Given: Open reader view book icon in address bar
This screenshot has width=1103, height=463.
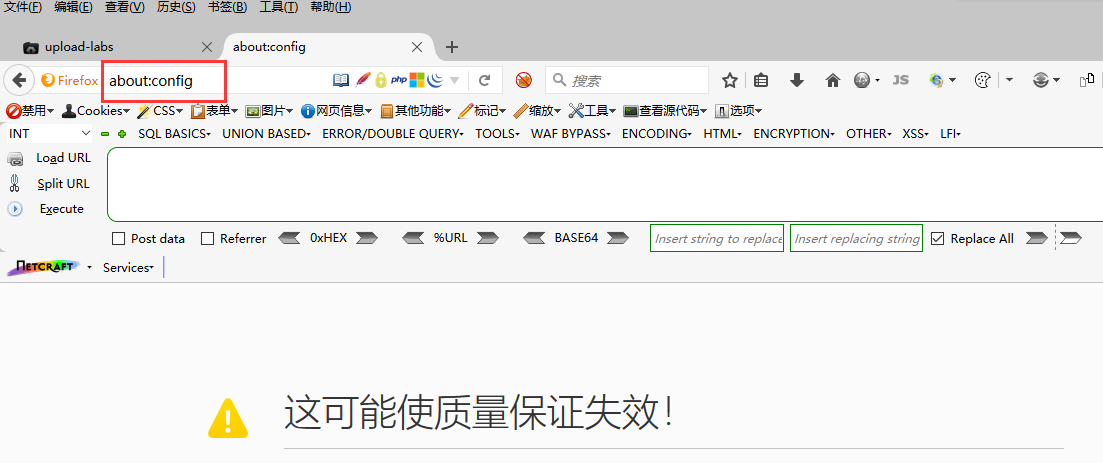Looking at the screenshot, I should pos(341,80).
